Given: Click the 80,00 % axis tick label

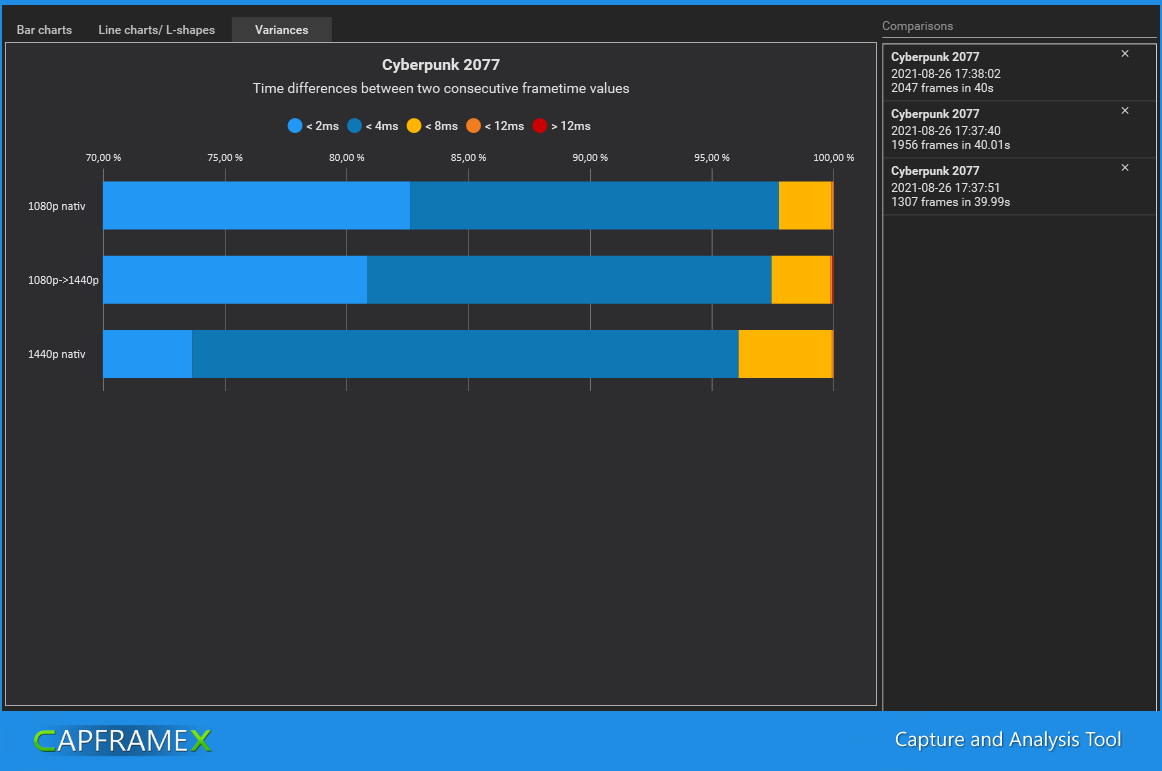Looking at the screenshot, I should 347,158.
